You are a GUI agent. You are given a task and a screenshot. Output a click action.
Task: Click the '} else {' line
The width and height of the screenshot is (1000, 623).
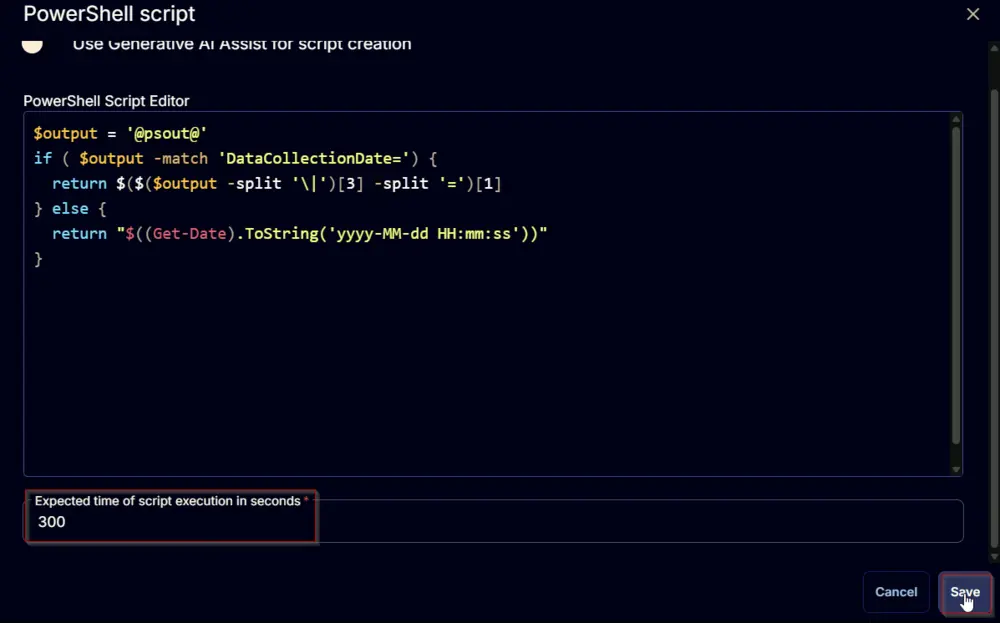point(70,209)
